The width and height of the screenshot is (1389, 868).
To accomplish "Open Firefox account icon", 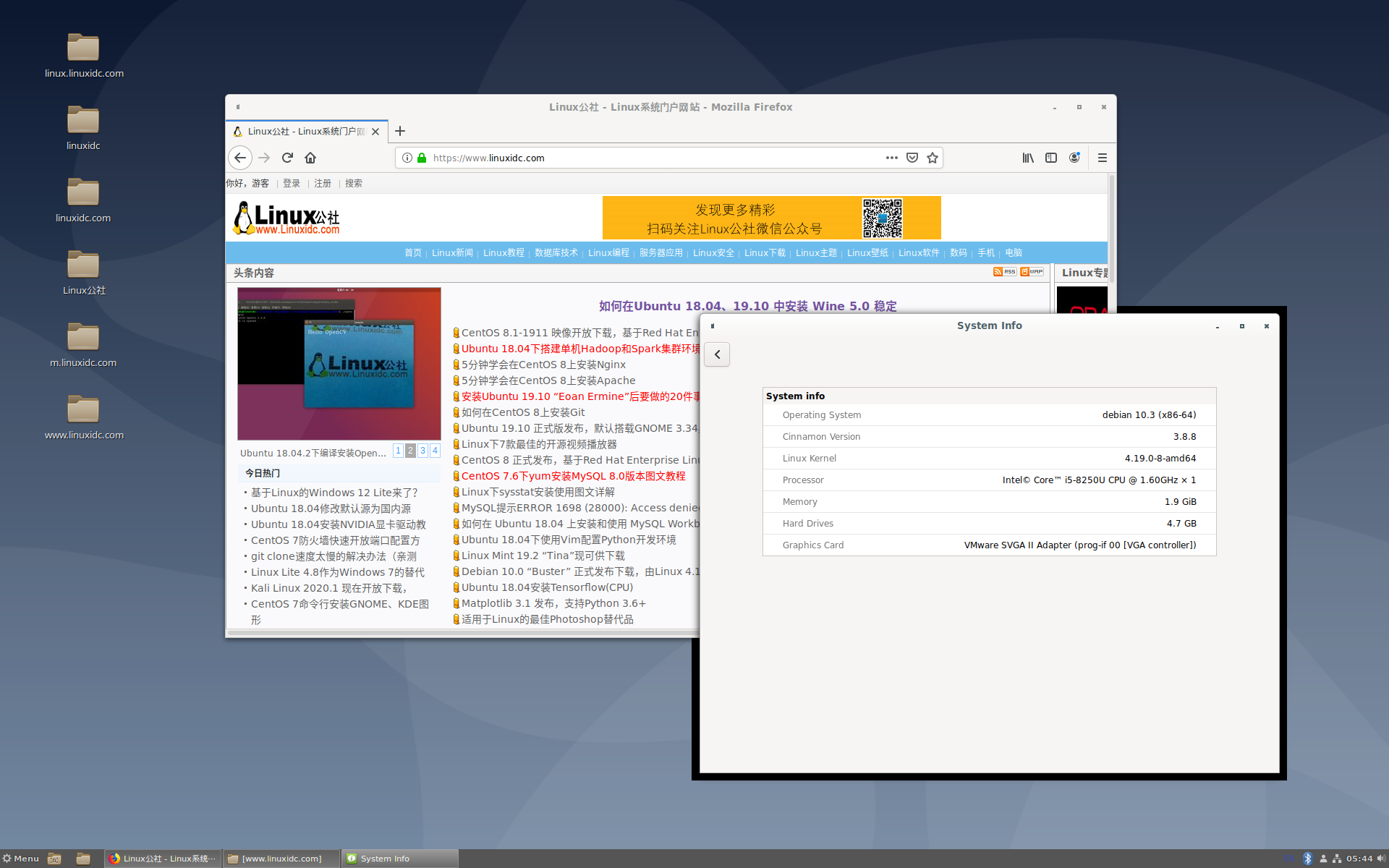I will 1074,158.
